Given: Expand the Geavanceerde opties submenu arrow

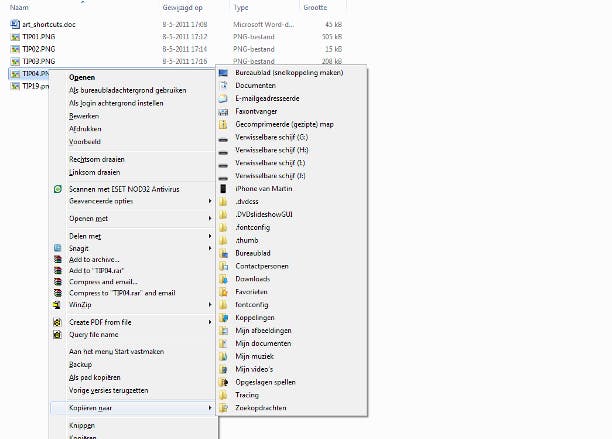Looking at the screenshot, I should point(210,201).
